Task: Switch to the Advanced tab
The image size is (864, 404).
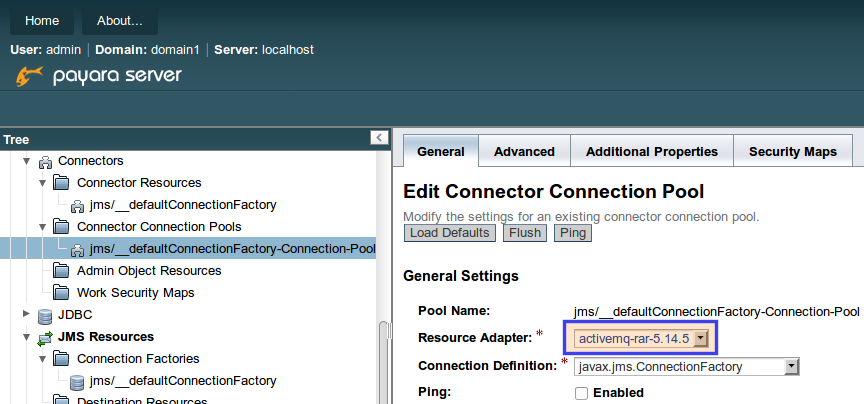Action: pyautogui.click(x=524, y=152)
